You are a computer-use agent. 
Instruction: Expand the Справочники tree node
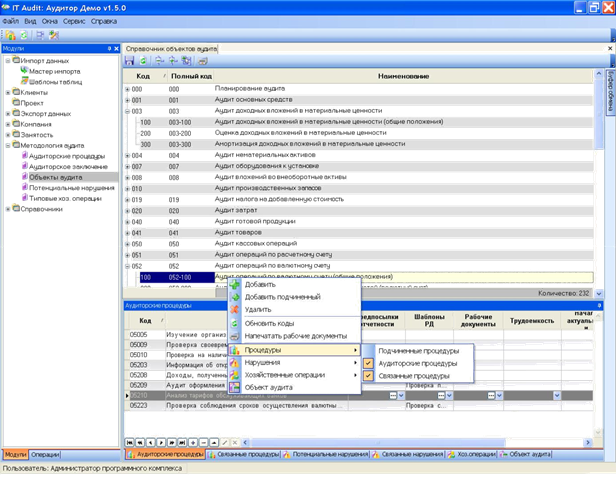7,209
